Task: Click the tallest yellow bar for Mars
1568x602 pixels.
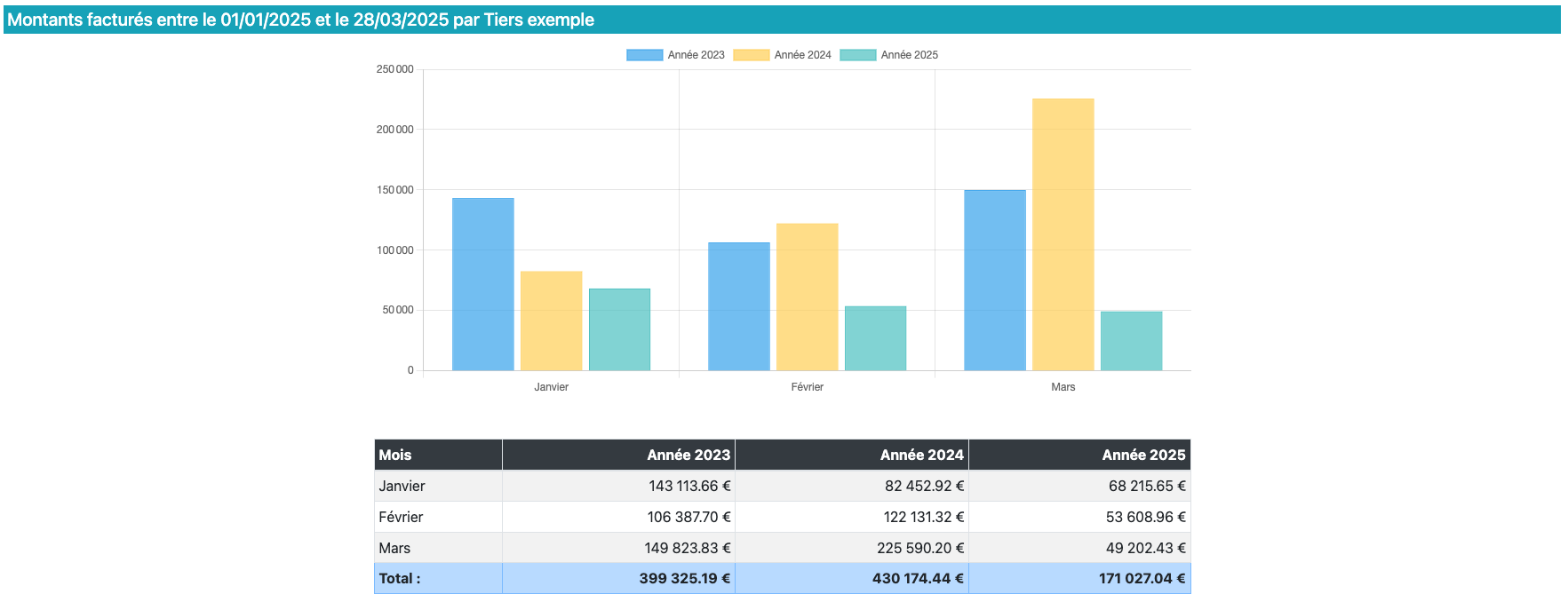Action: (1063, 234)
